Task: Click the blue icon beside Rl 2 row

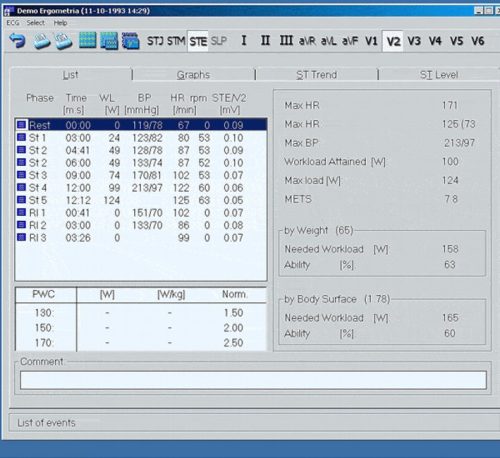Action: tap(21, 225)
